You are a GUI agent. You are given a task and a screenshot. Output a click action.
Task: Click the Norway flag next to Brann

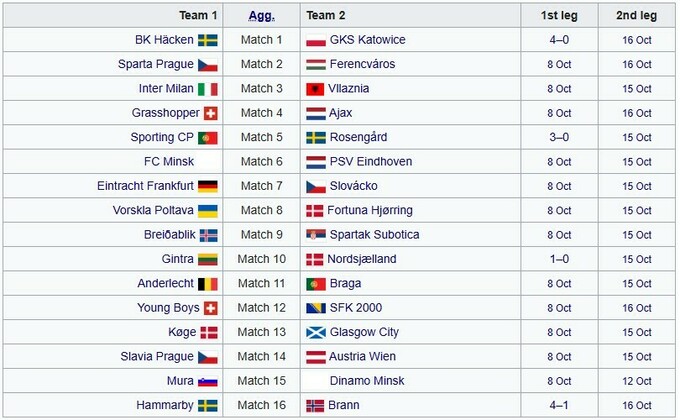[x=315, y=405]
